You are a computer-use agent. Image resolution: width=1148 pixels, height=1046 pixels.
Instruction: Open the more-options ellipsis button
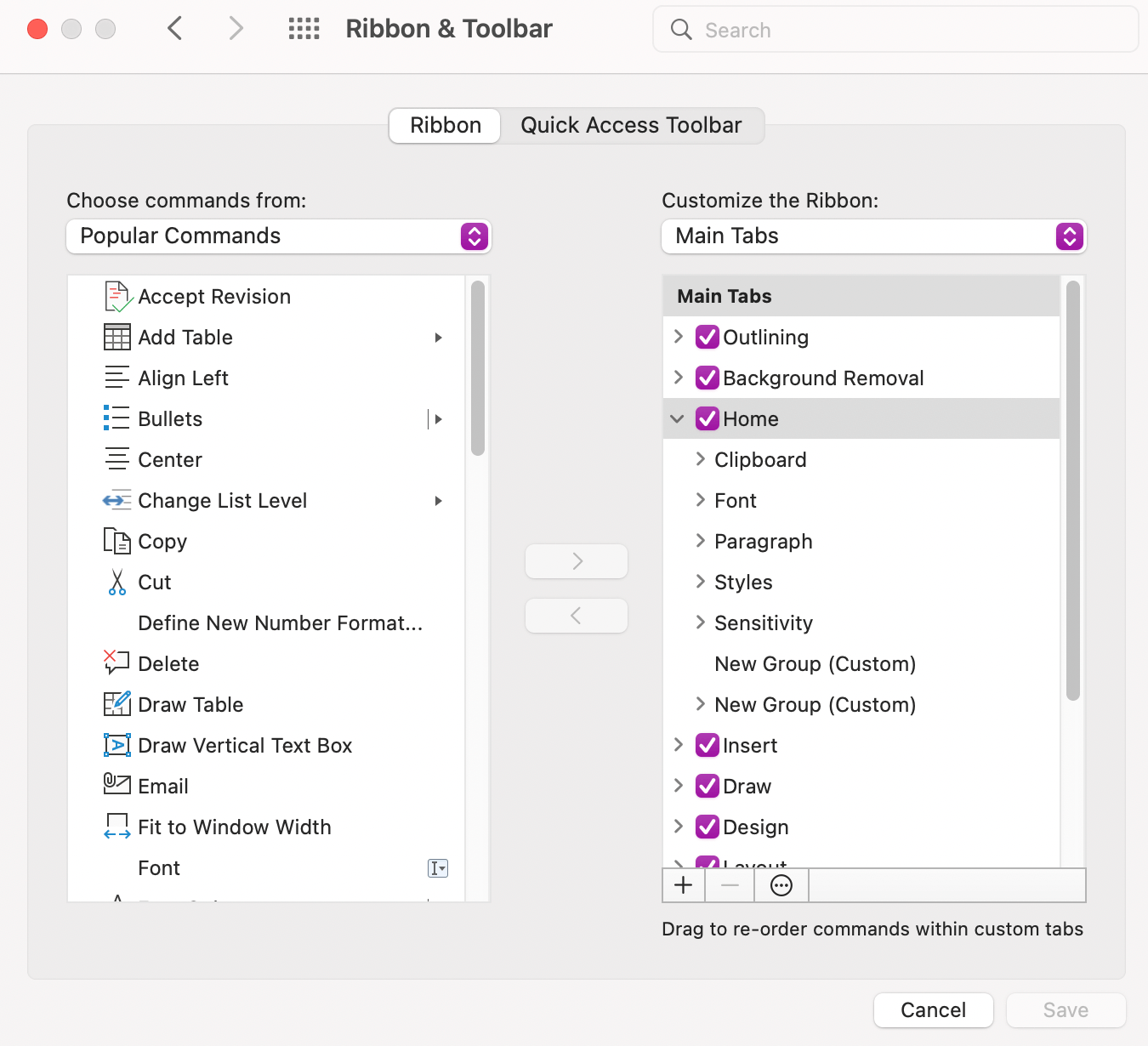[x=781, y=885]
